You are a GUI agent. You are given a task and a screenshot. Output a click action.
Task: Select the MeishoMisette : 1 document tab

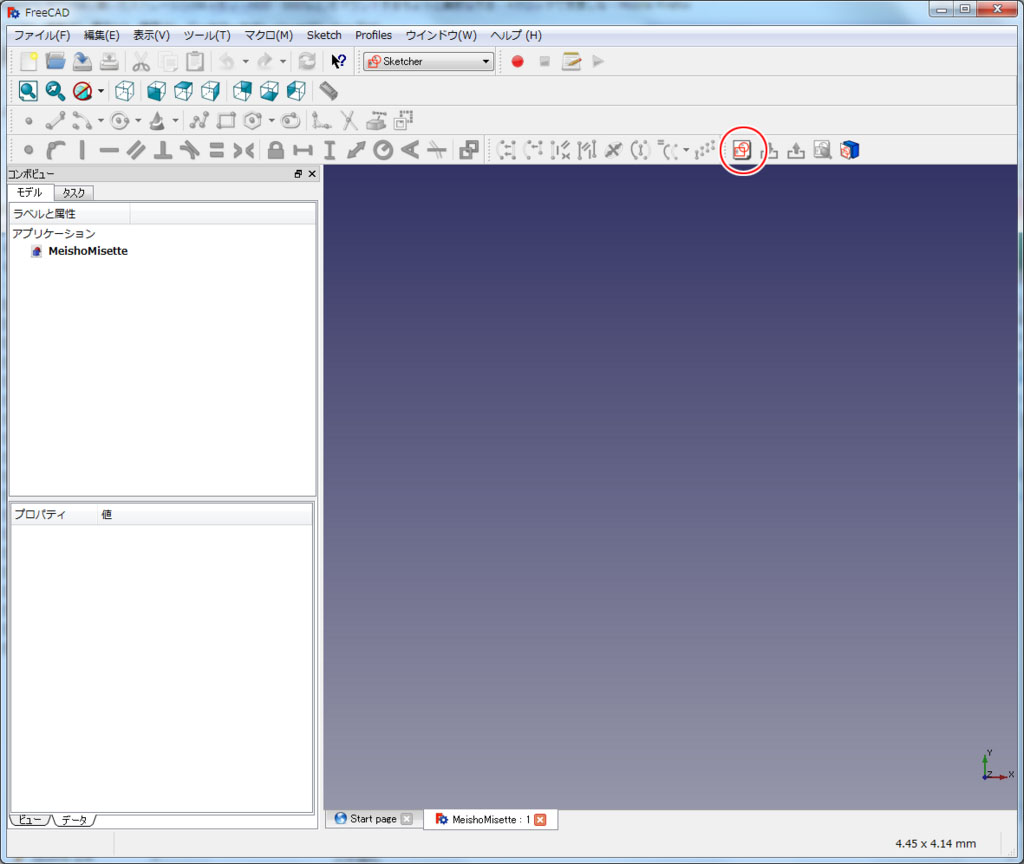(x=491, y=820)
